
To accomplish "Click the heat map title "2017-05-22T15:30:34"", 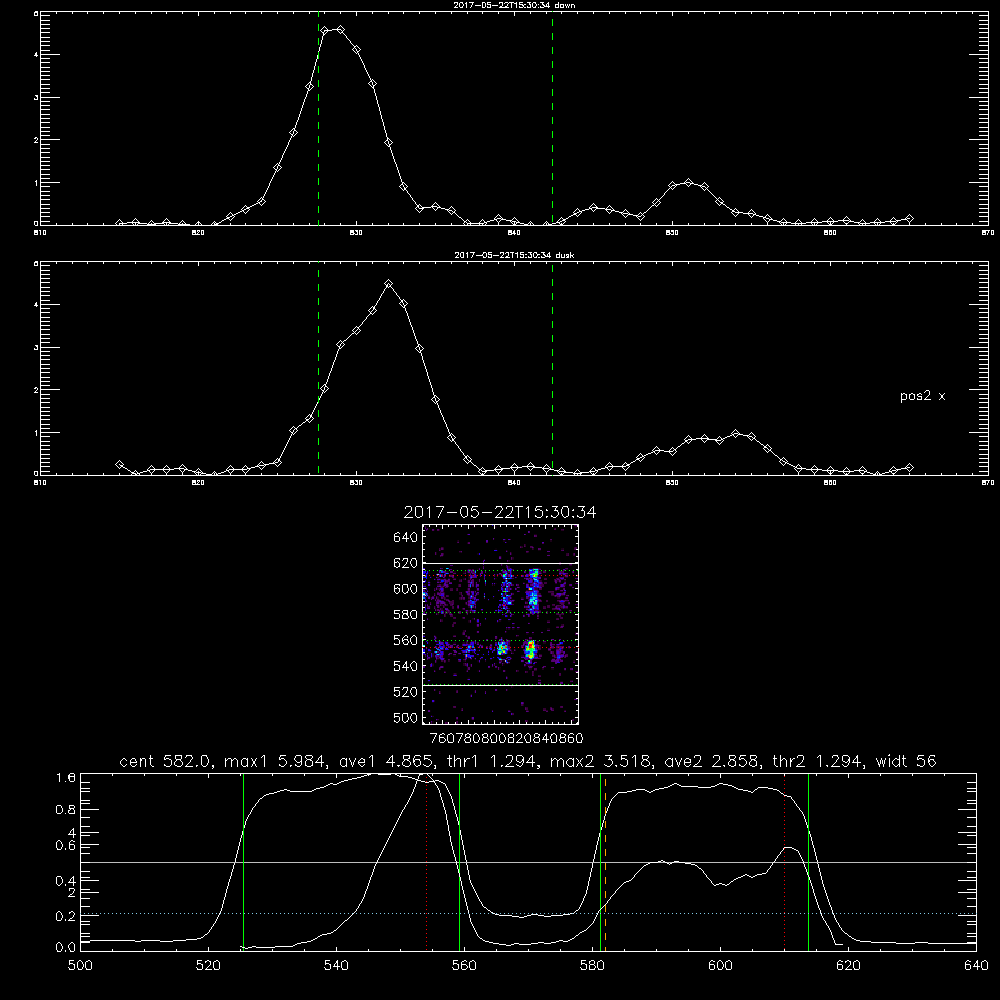I will pos(500,512).
